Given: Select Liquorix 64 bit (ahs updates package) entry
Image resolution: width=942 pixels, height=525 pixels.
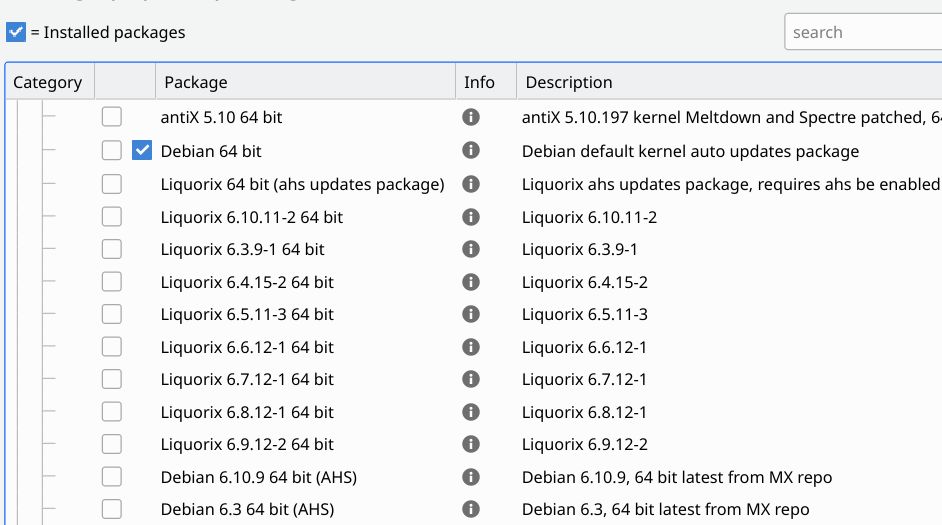Looking at the screenshot, I should point(302,184).
